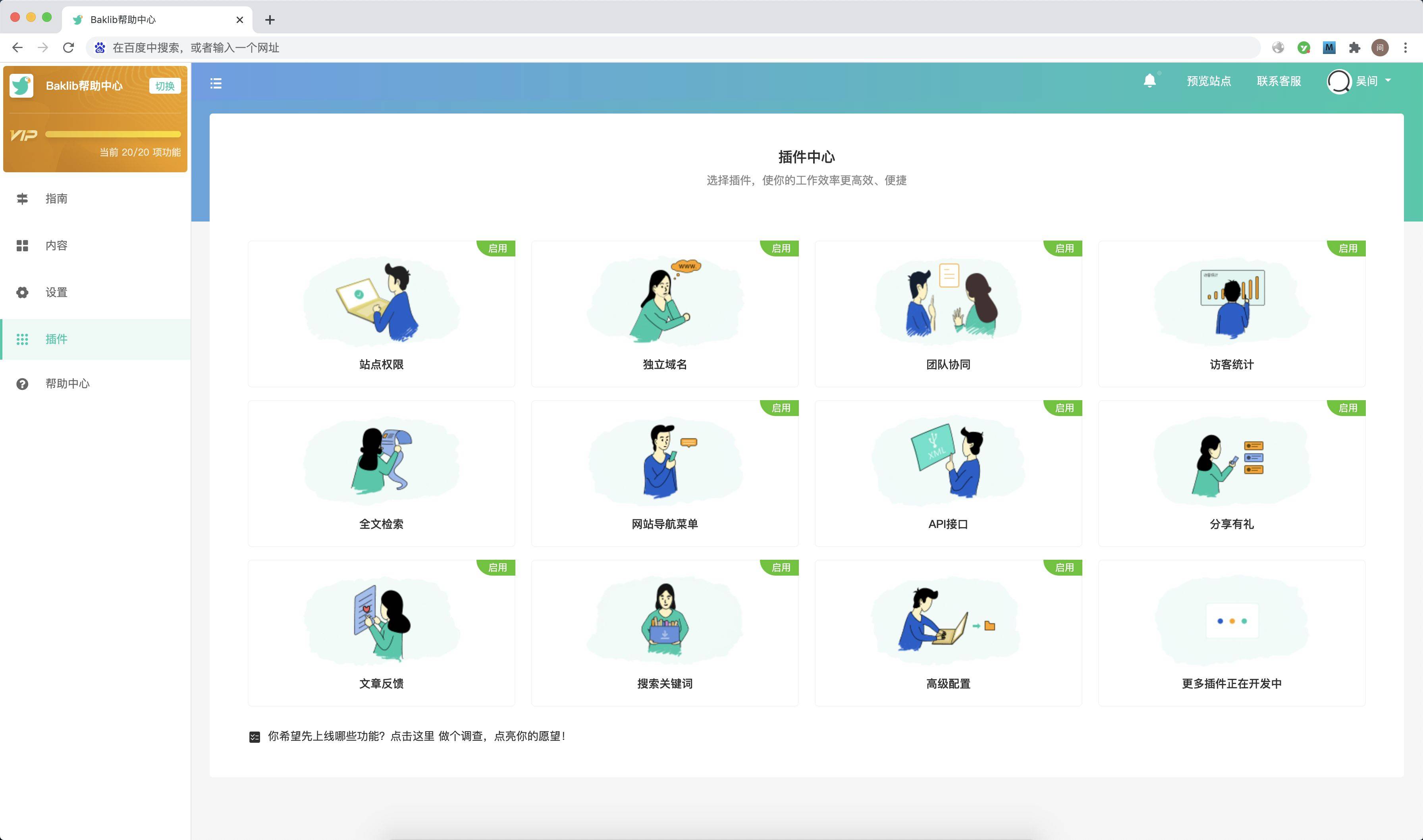Click the 预览站点 link
Screen dimensions: 1423x840
coord(1209,81)
